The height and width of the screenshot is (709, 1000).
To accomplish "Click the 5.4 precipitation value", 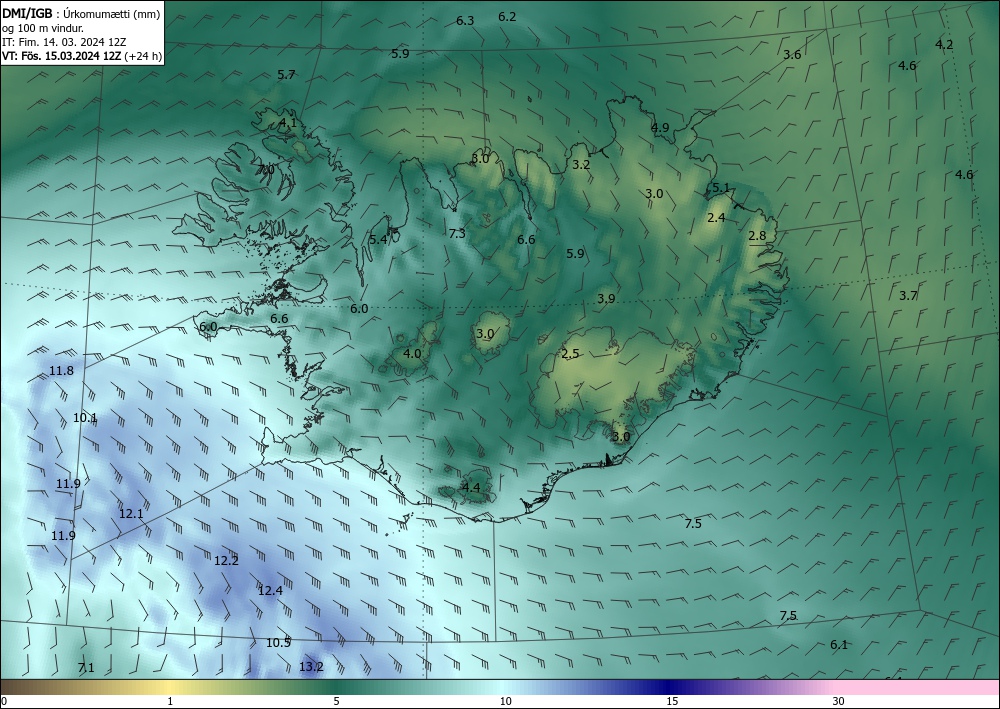I will [378, 239].
